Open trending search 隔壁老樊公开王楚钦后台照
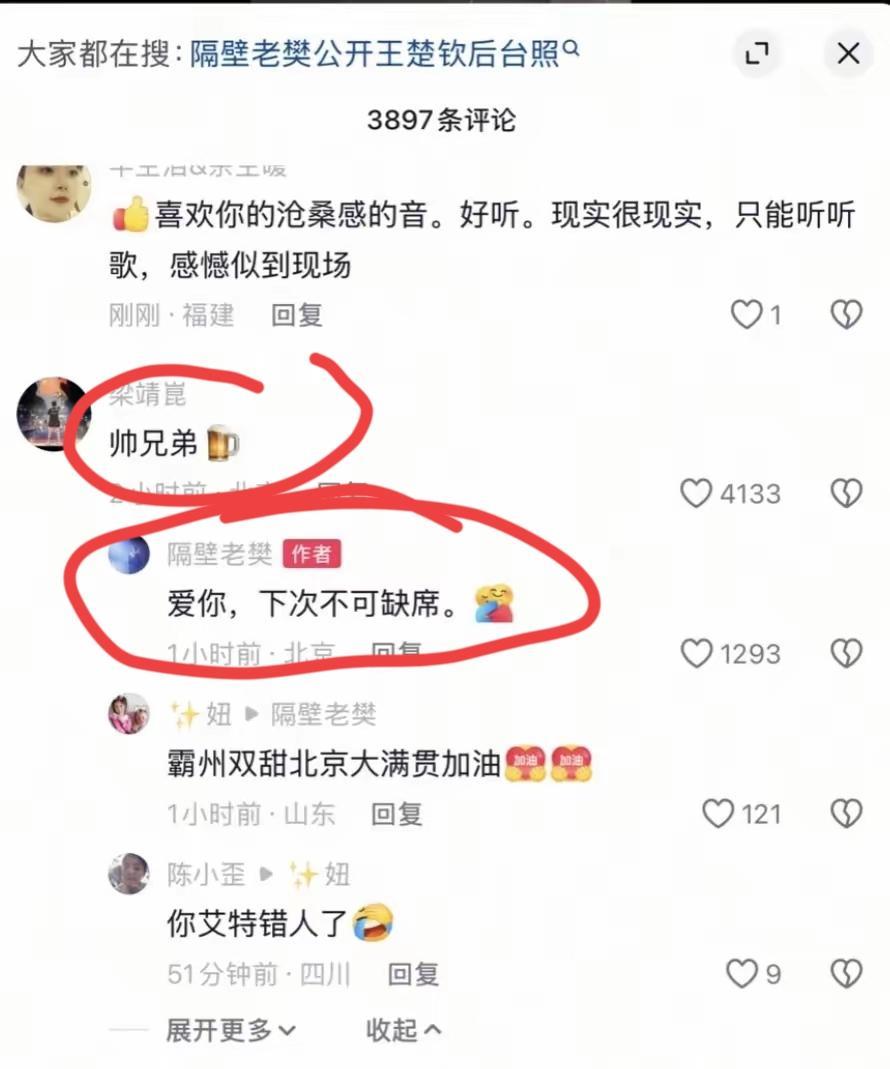This screenshot has width=890, height=1069. click(374, 53)
